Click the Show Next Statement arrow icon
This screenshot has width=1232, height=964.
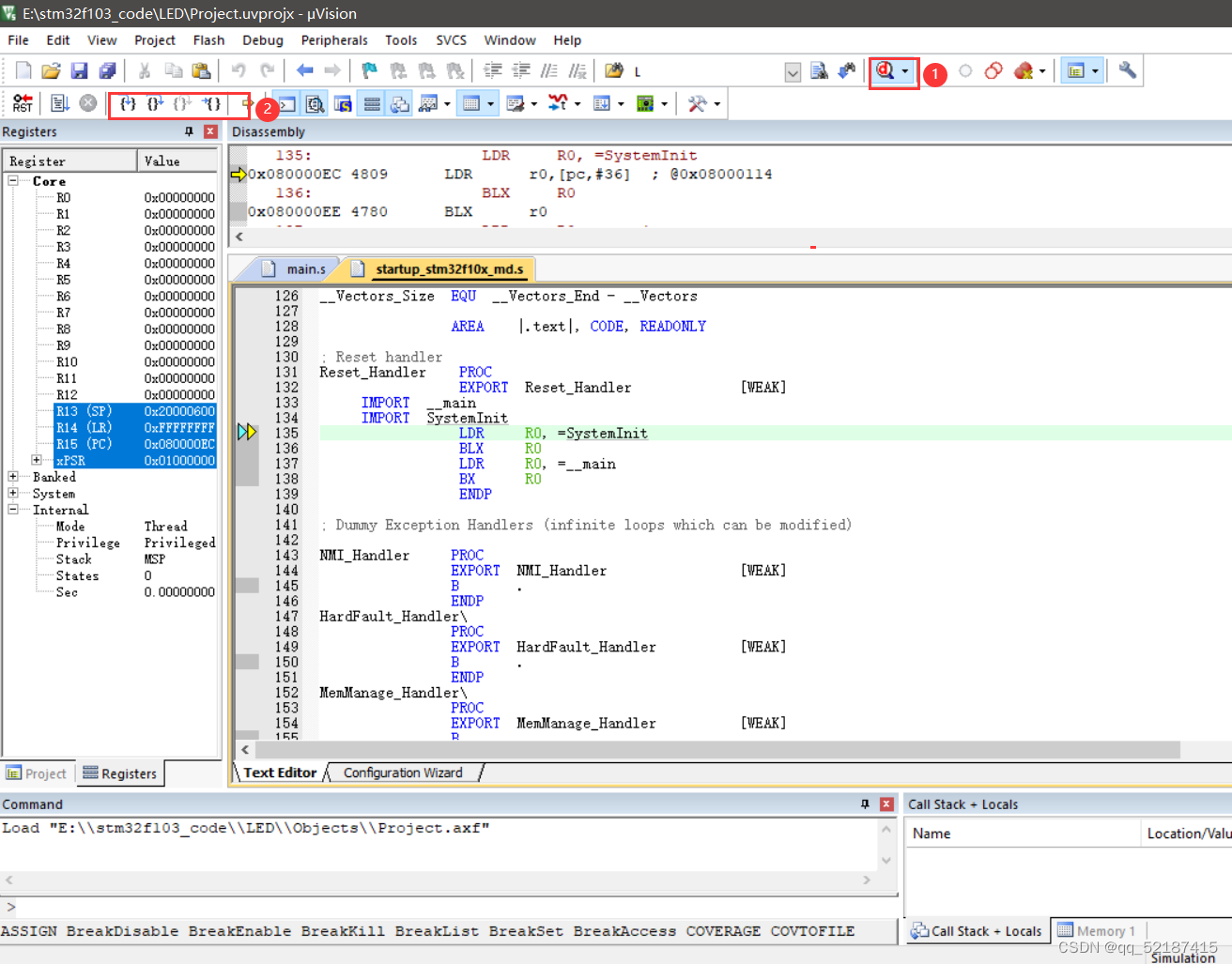pyautogui.click(x=247, y=103)
